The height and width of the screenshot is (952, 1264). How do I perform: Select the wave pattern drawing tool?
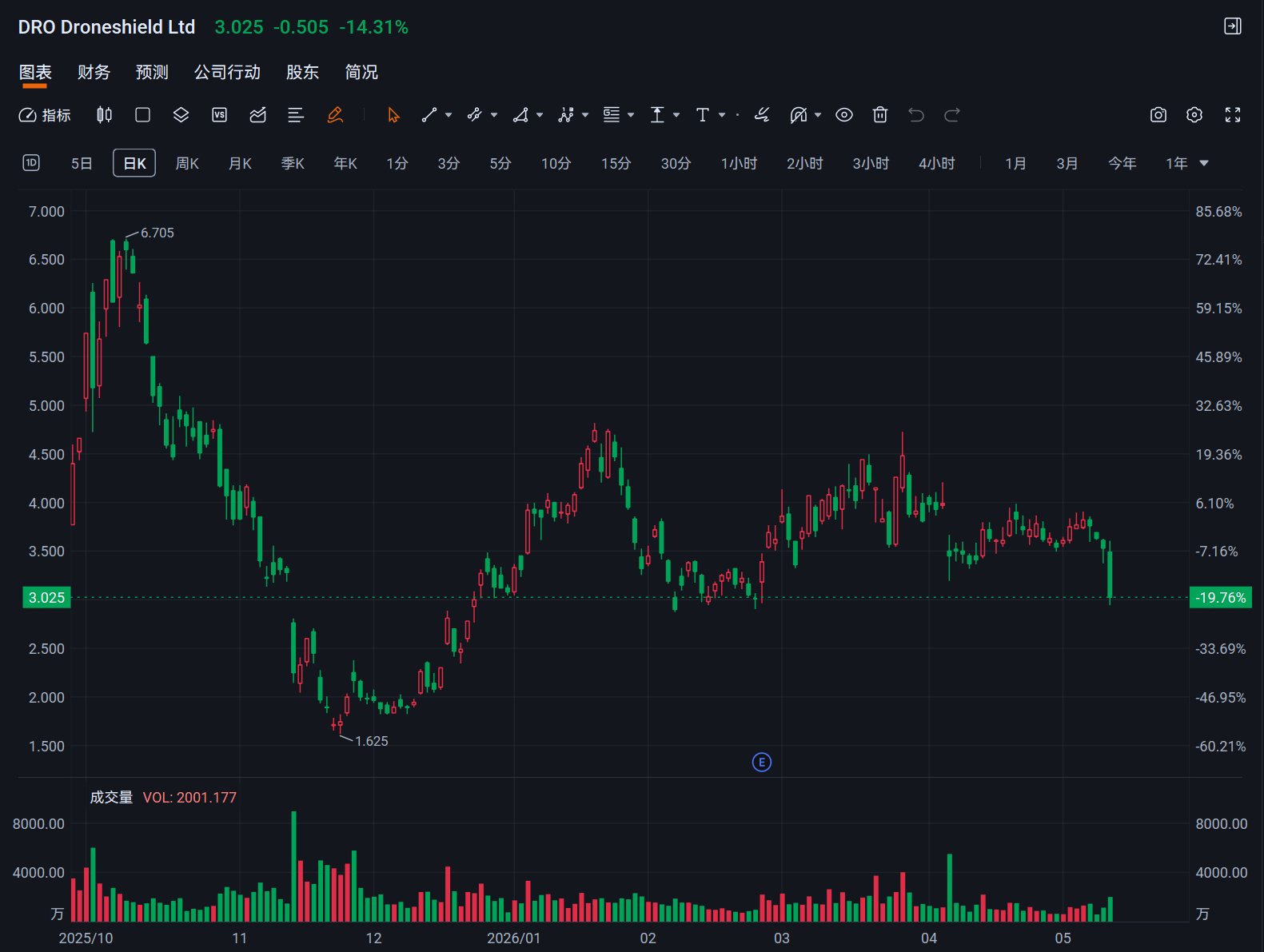pyautogui.click(x=566, y=115)
